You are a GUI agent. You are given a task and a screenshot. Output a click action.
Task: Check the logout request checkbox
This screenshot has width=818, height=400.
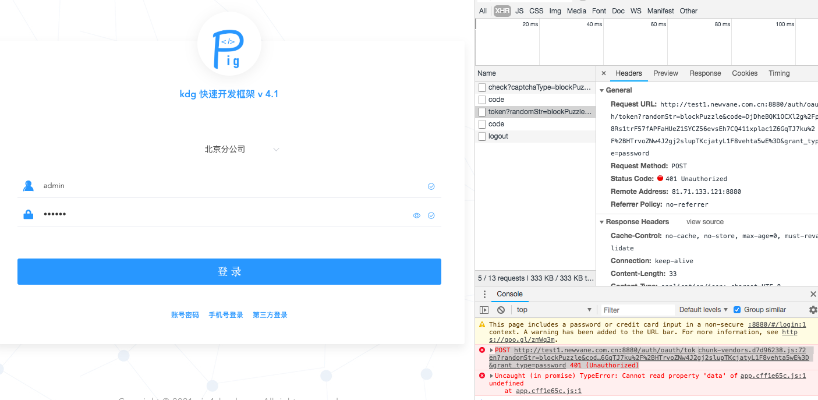482,136
